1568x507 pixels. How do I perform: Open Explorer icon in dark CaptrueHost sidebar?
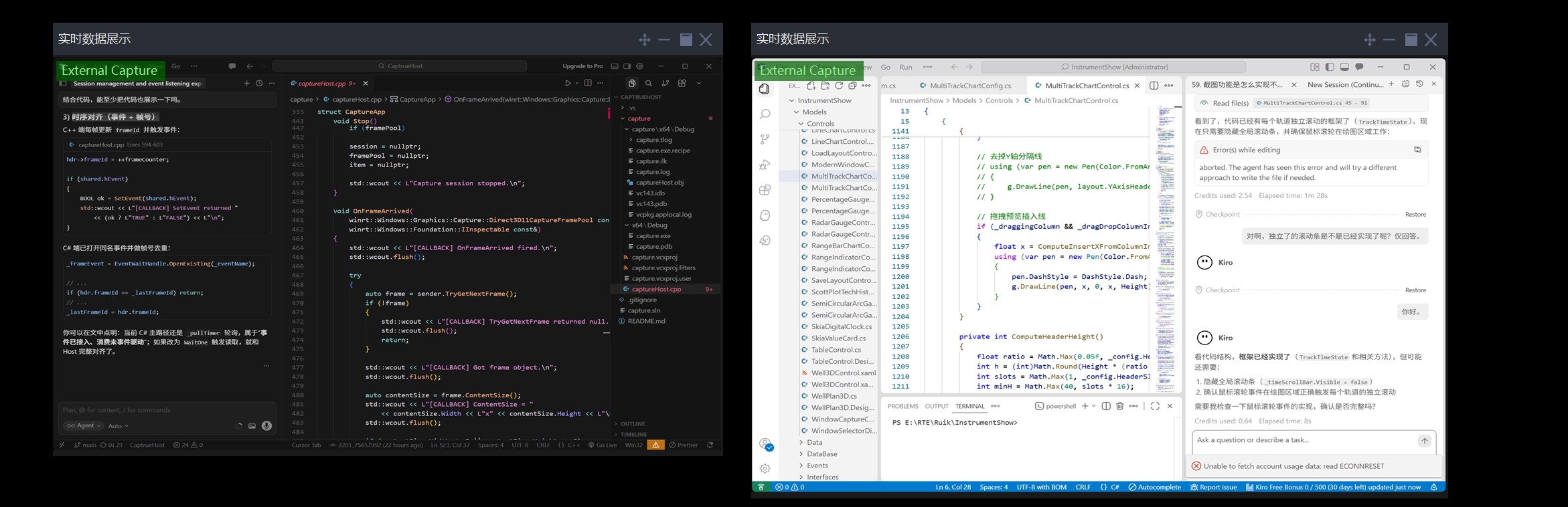(x=631, y=84)
